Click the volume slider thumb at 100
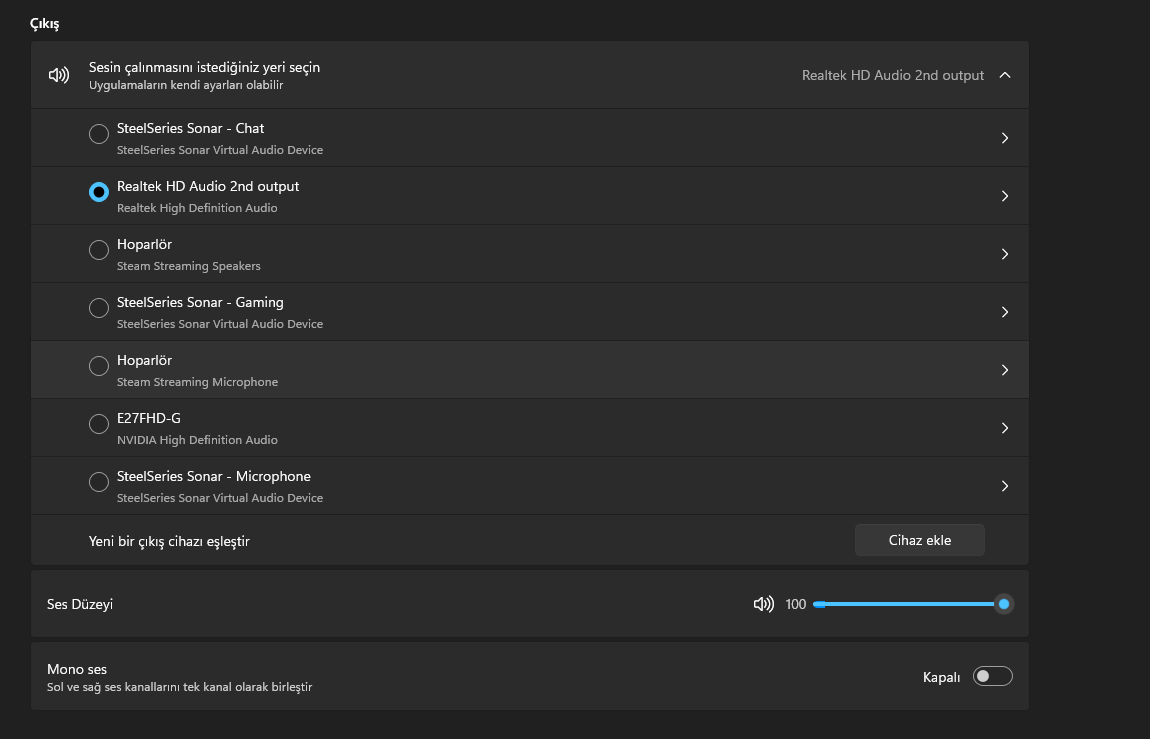The width and height of the screenshot is (1150, 739). [x=1003, y=604]
